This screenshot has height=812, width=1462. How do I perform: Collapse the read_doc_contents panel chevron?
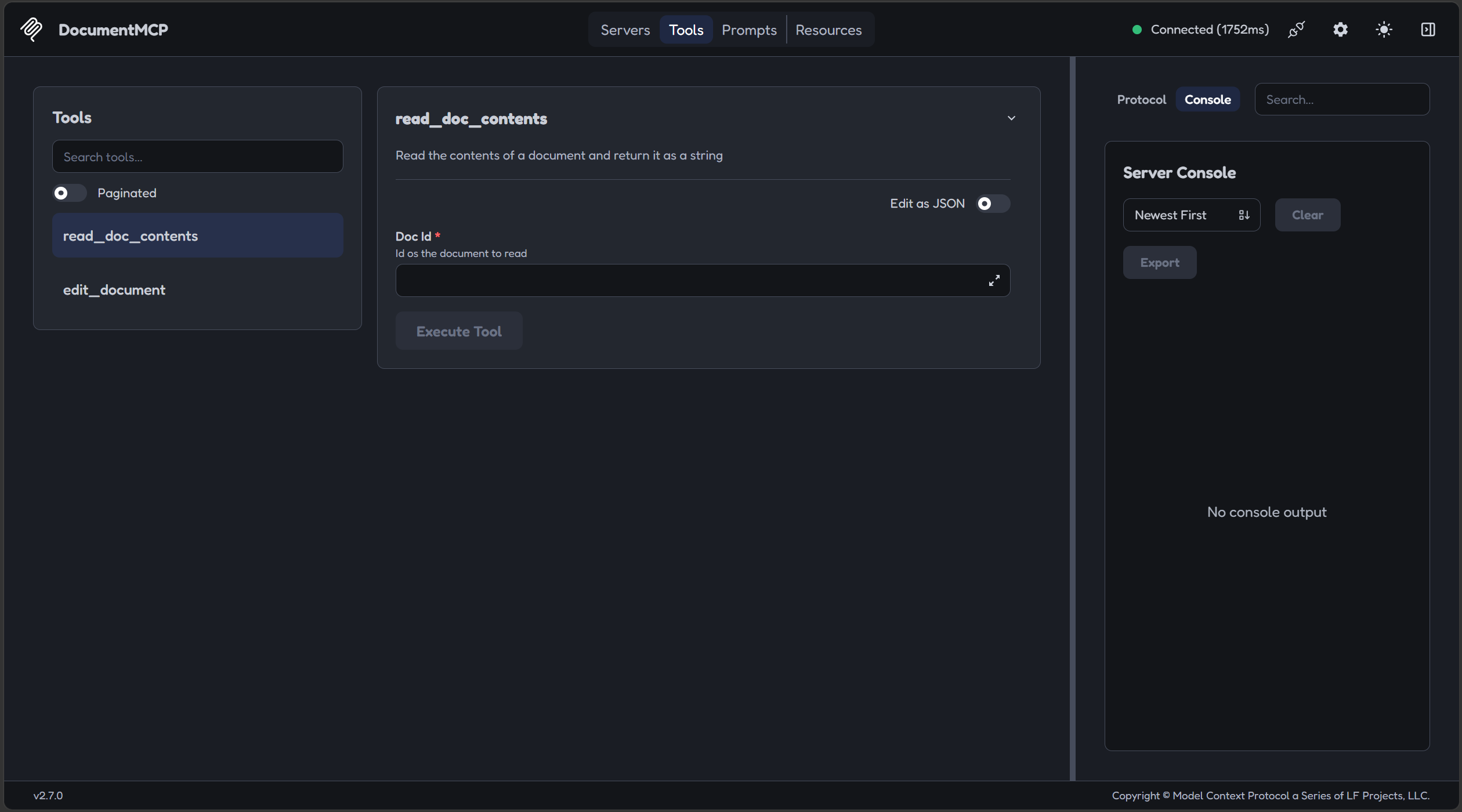1011,118
